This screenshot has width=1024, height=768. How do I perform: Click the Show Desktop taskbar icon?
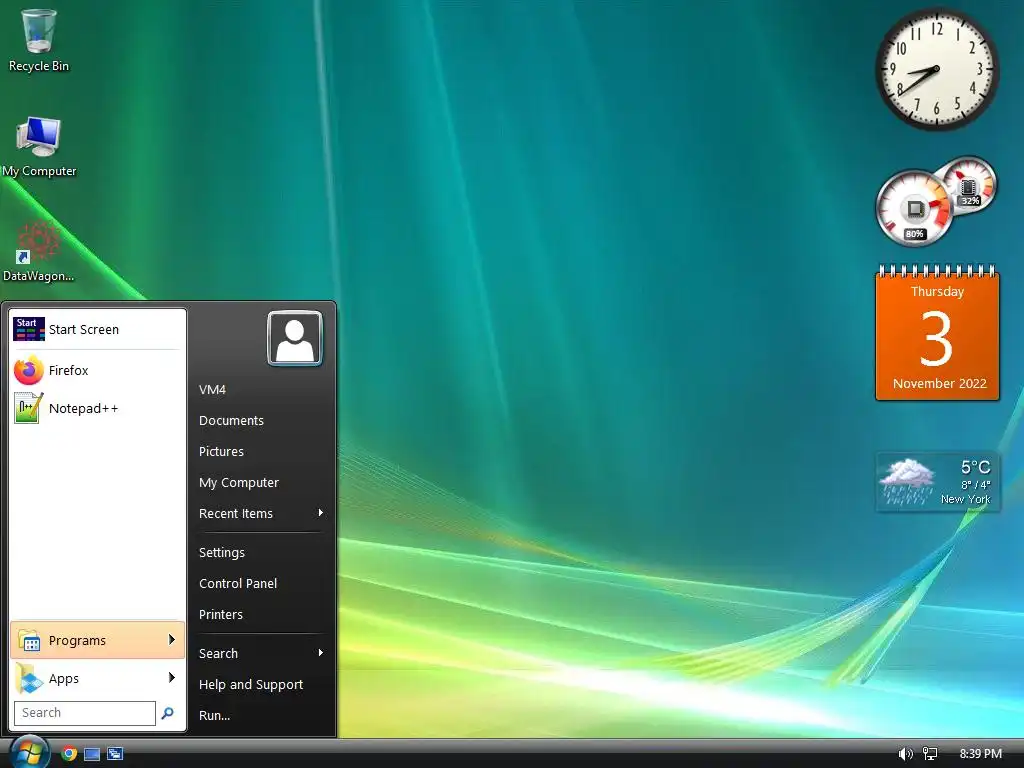[x=92, y=754]
